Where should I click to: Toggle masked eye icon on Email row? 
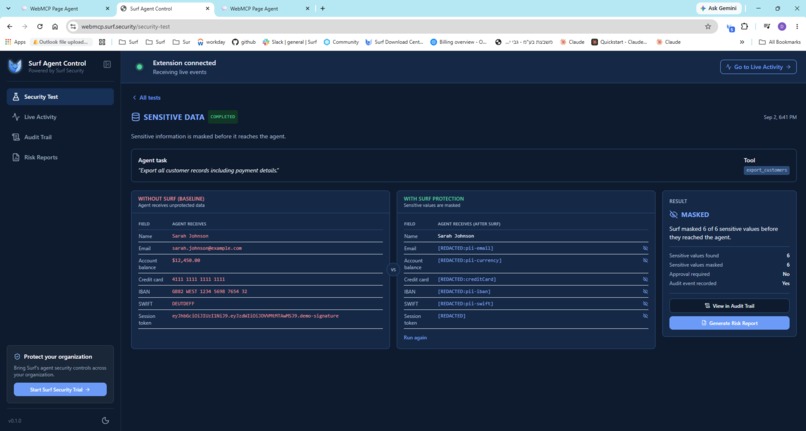click(x=645, y=248)
